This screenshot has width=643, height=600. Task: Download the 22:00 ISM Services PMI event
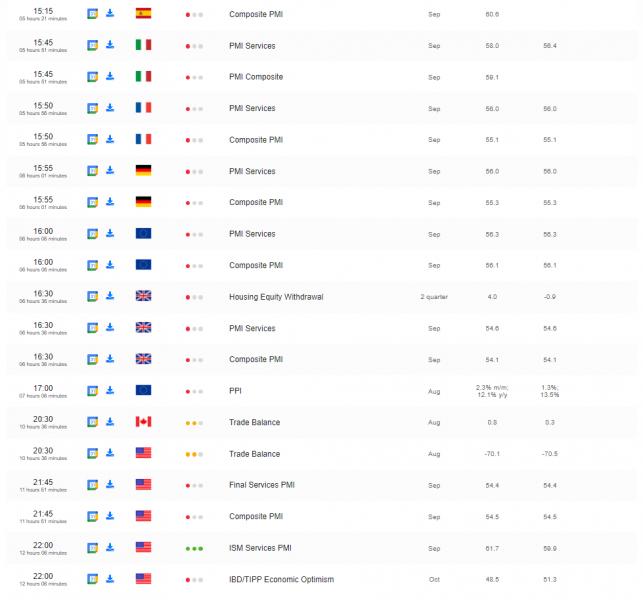[x=110, y=548]
